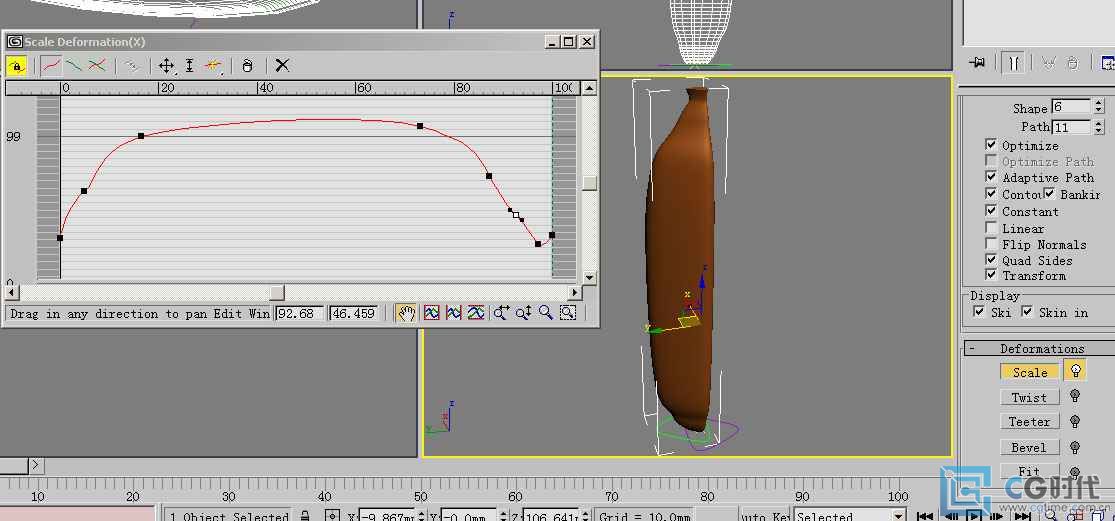Viewport: 1115px width, 521px height.
Task: Toggle the Skin display checkbox
Action: point(979,311)
